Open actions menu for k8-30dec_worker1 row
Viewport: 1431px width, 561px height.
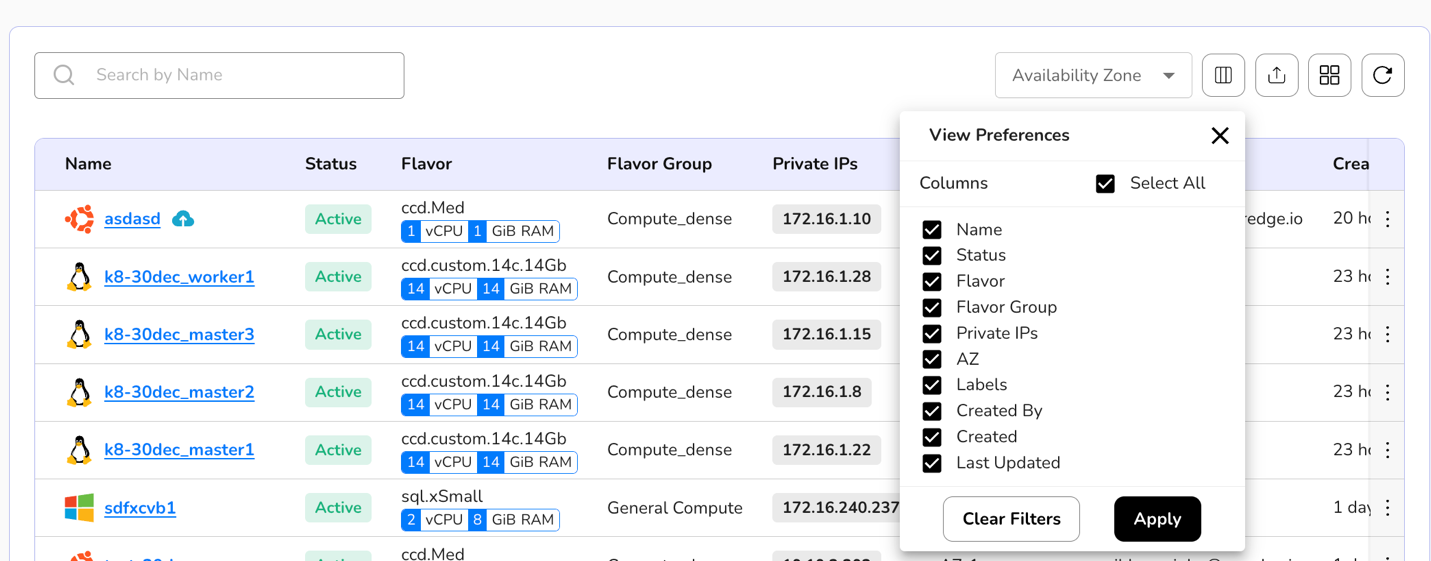[x=1387, y=277]
